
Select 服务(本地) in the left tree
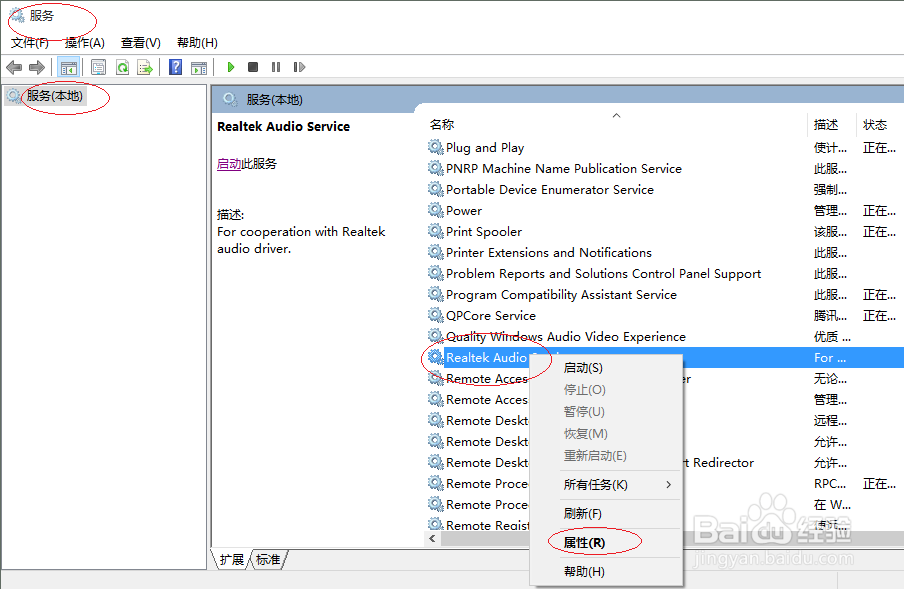coord(55,96)
